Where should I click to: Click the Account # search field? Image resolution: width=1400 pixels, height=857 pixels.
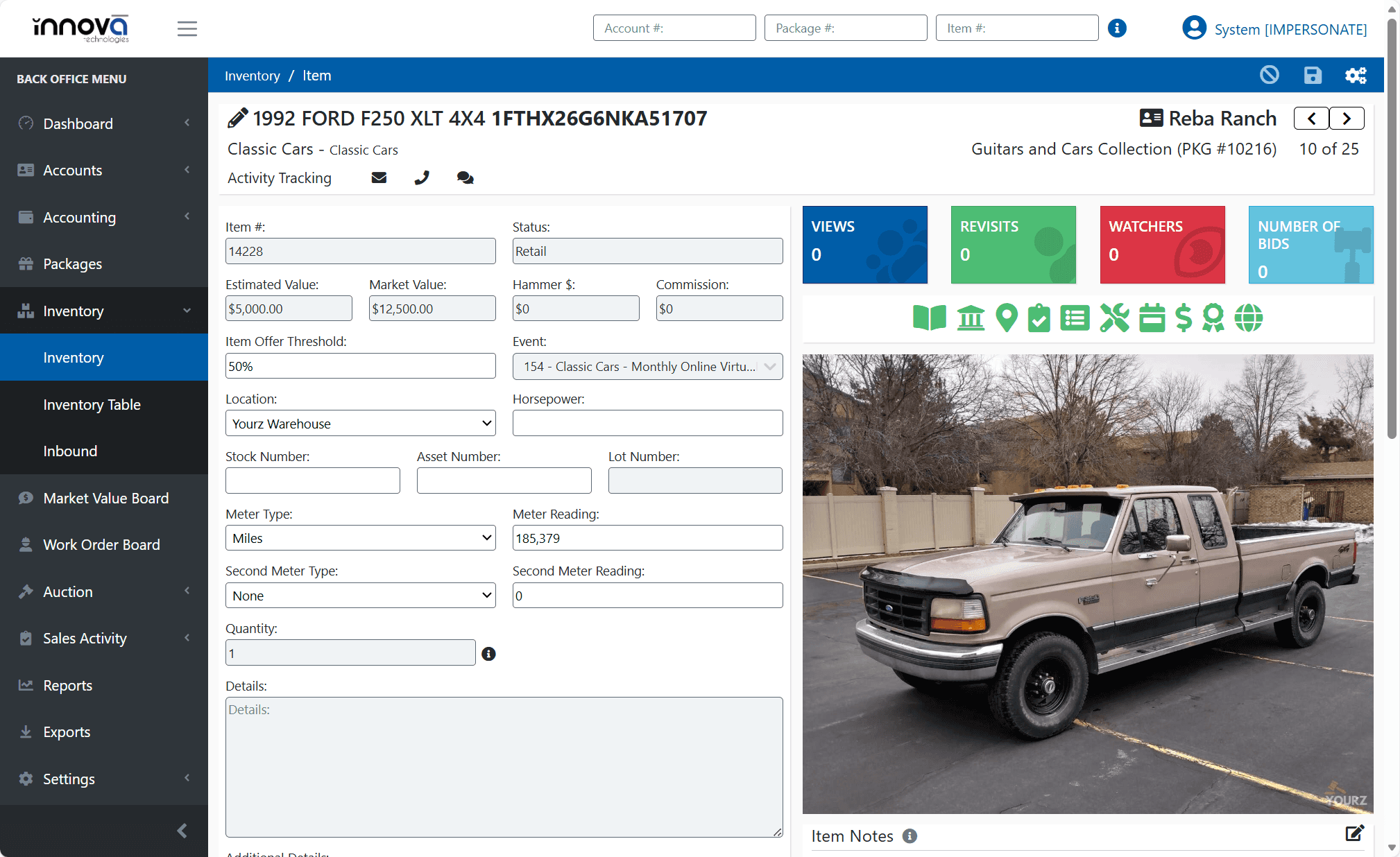pos(674,28)
